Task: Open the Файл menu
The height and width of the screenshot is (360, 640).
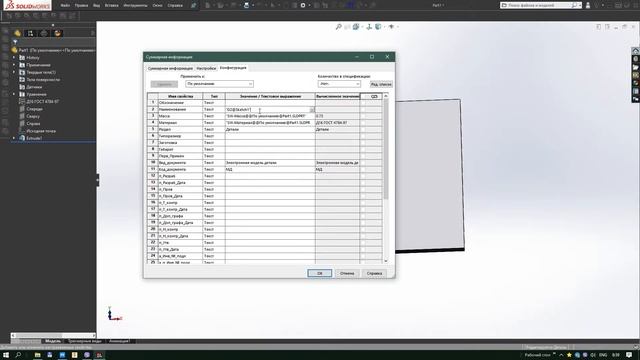Action: (x=65, y=6)
